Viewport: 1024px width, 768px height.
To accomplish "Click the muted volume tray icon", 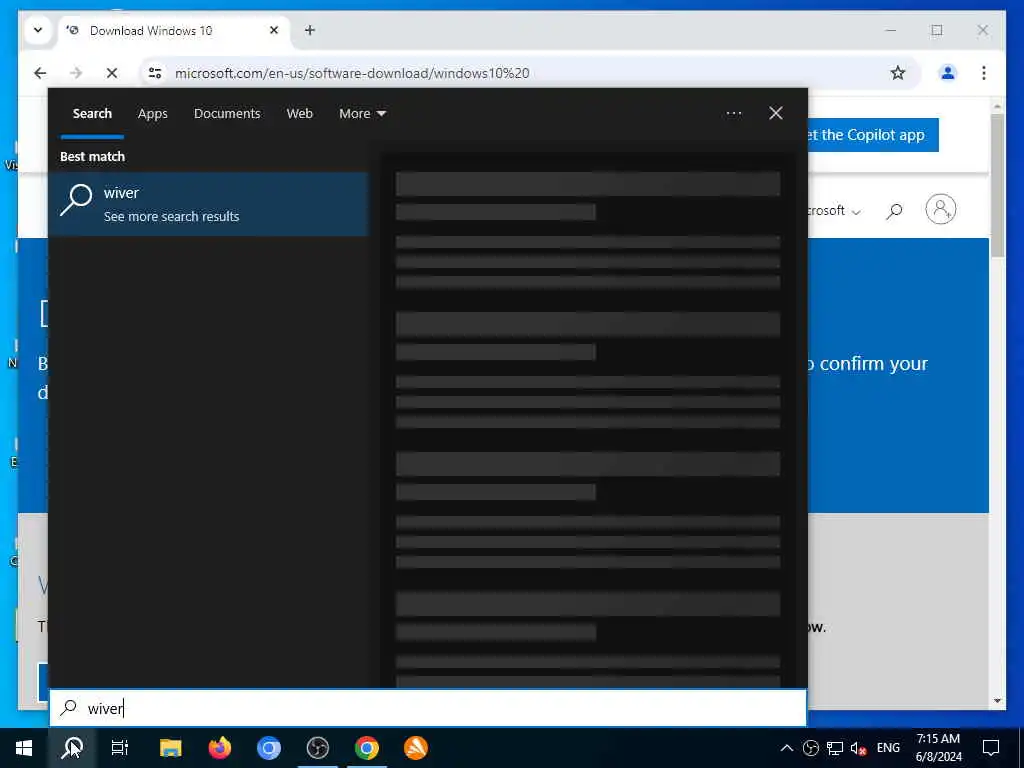I will (x=858, y=748).
